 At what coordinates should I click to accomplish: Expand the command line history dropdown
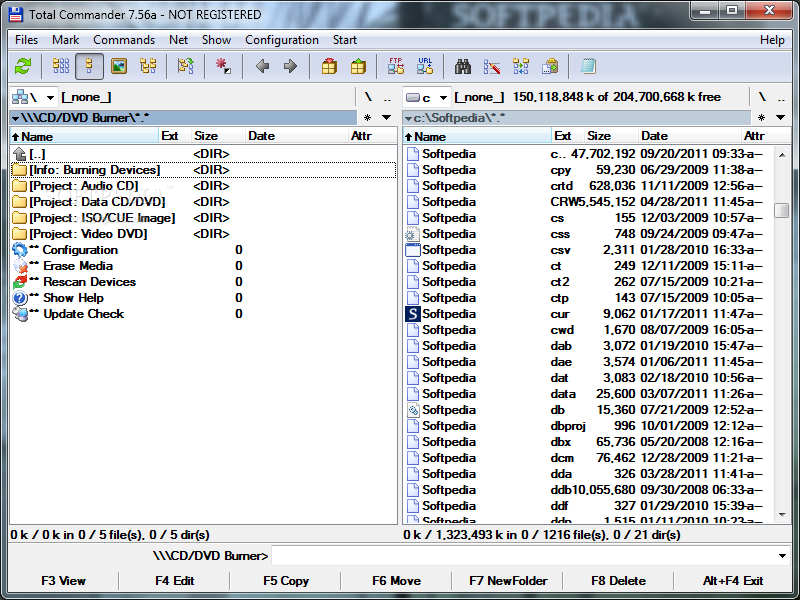(782, 556)
